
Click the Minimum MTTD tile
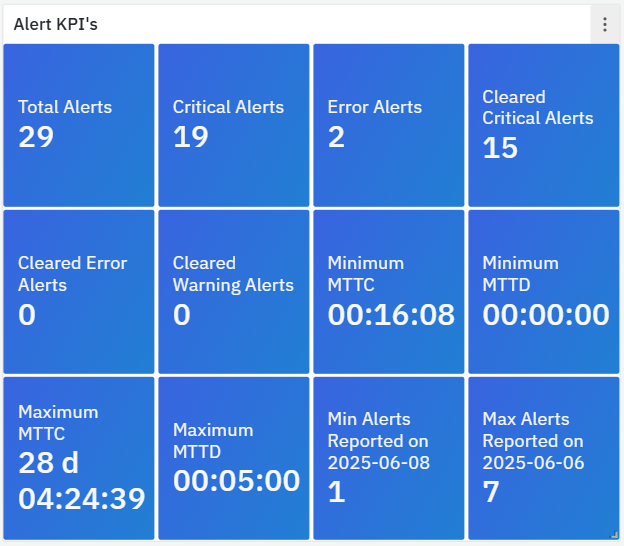point(543,291)
